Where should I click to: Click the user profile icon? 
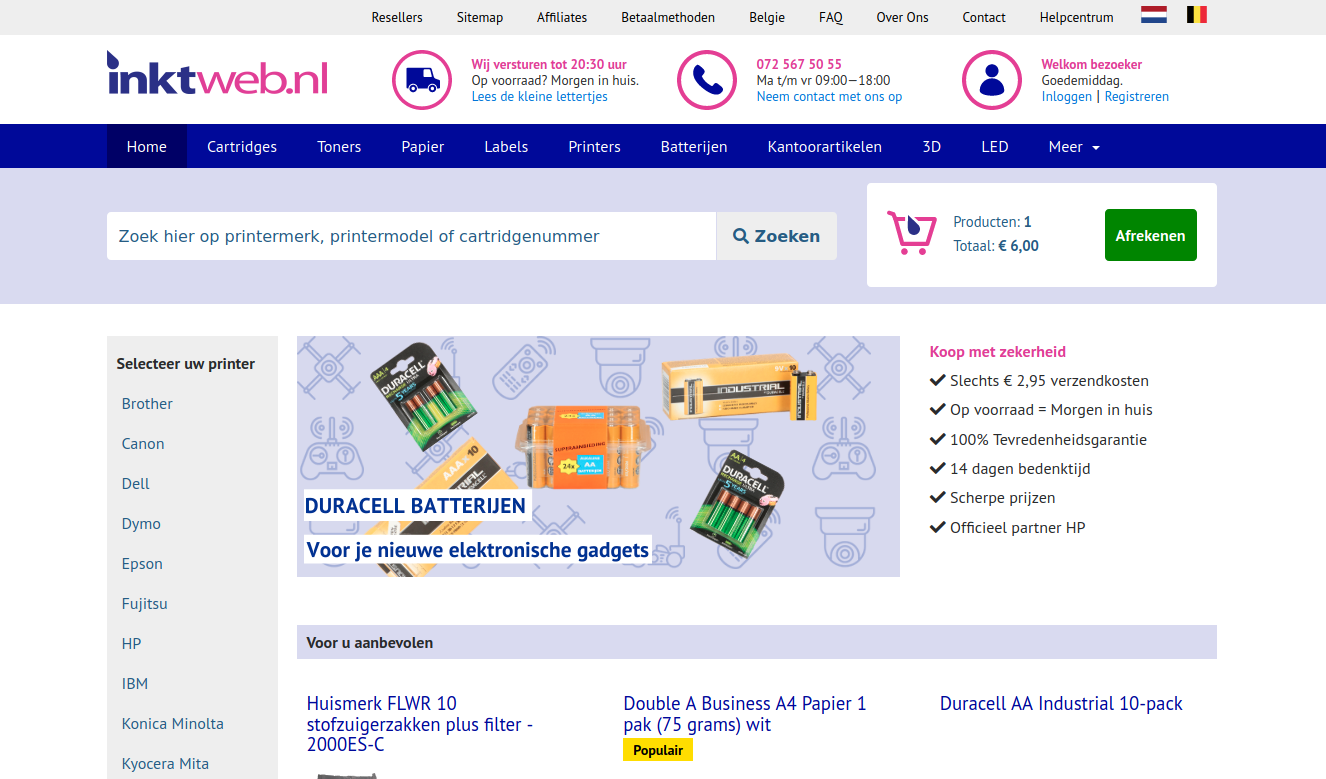(x=992, y=80)
